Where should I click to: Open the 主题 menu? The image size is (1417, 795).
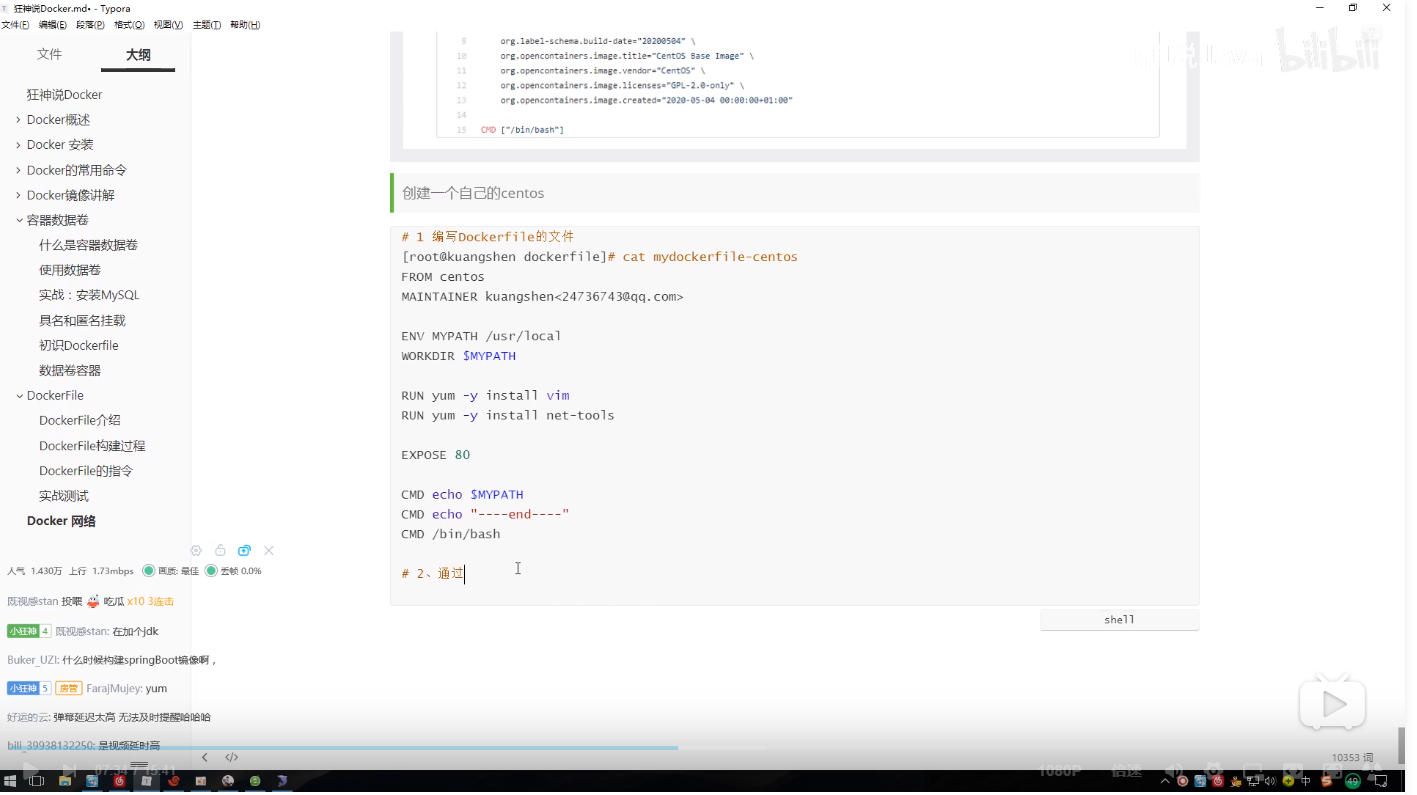(206, 25)
